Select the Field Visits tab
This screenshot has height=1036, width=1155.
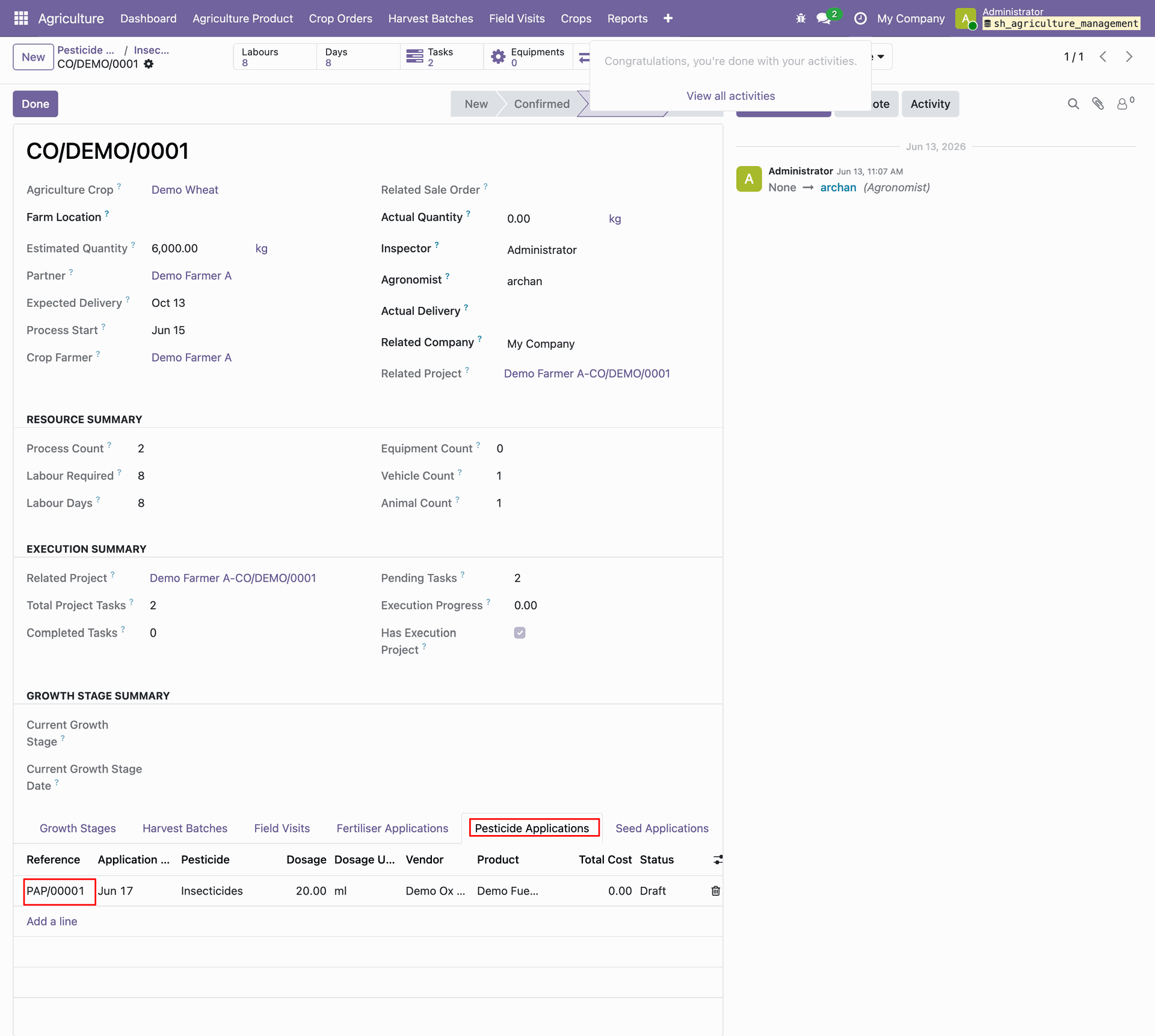click(282, 828)
